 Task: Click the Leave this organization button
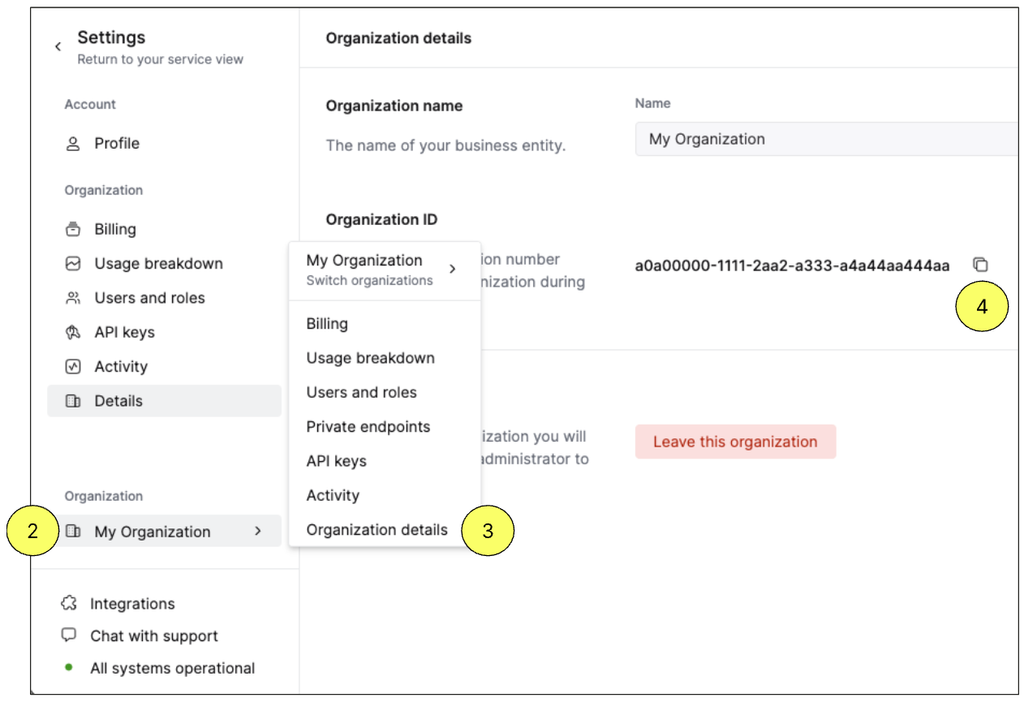[735, 441]
